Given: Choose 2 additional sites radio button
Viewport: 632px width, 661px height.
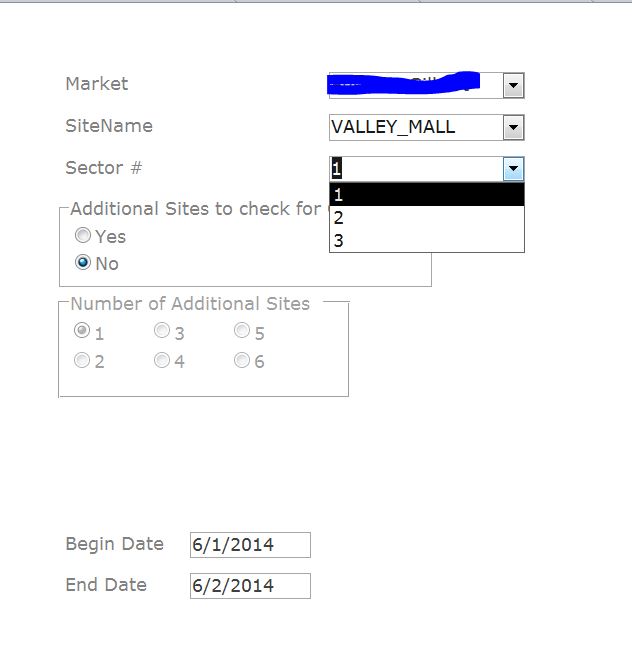Looking at the screenshot, I should point(82,360).
